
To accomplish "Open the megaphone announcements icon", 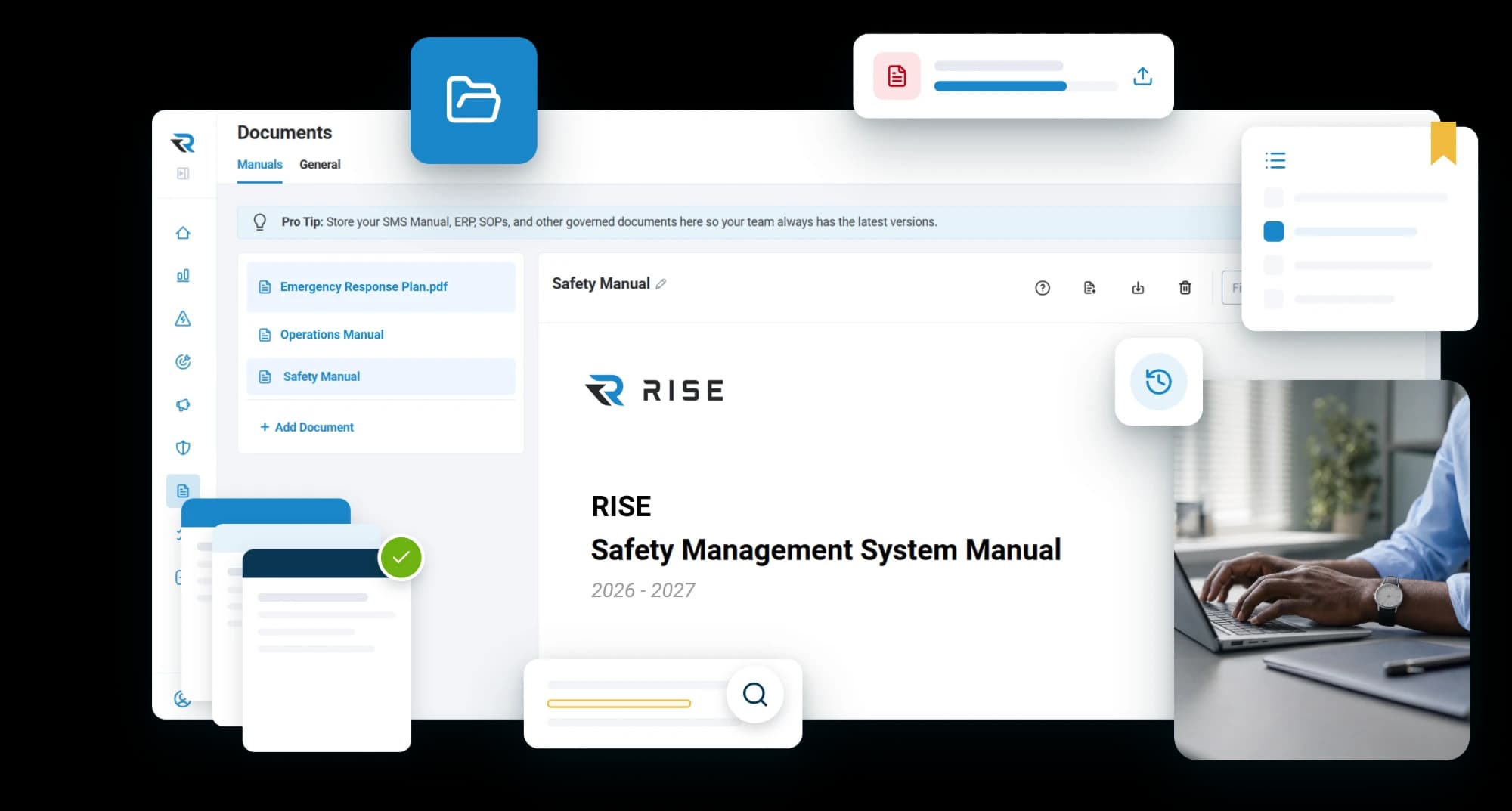I will (x=183, y=405).
